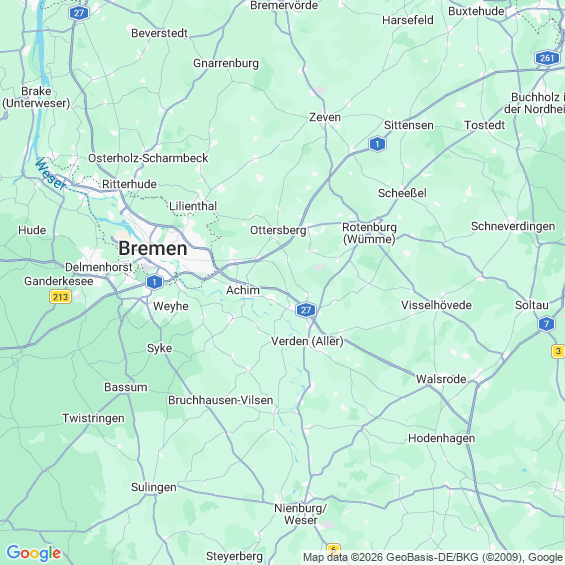Click the yellow 213 road shield
565x565 pixels.
click(x=60, y=297)
